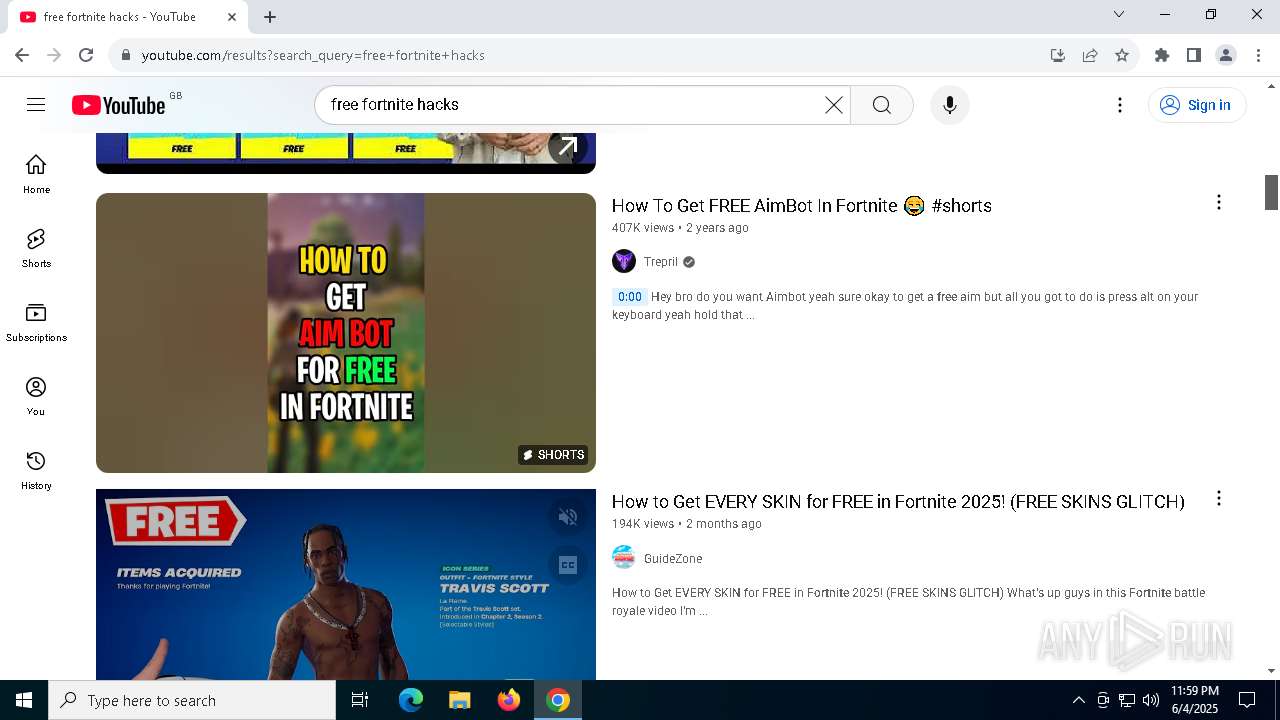Open the YouTube hamburger guide menu
Viewport: 1280px width, 720px height.
[36, 105]
